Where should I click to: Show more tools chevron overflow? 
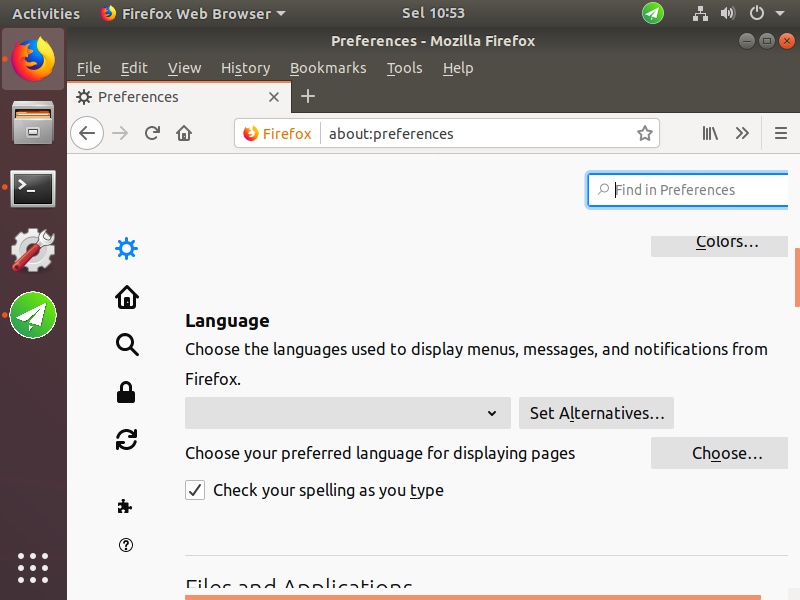click(742, 133)
